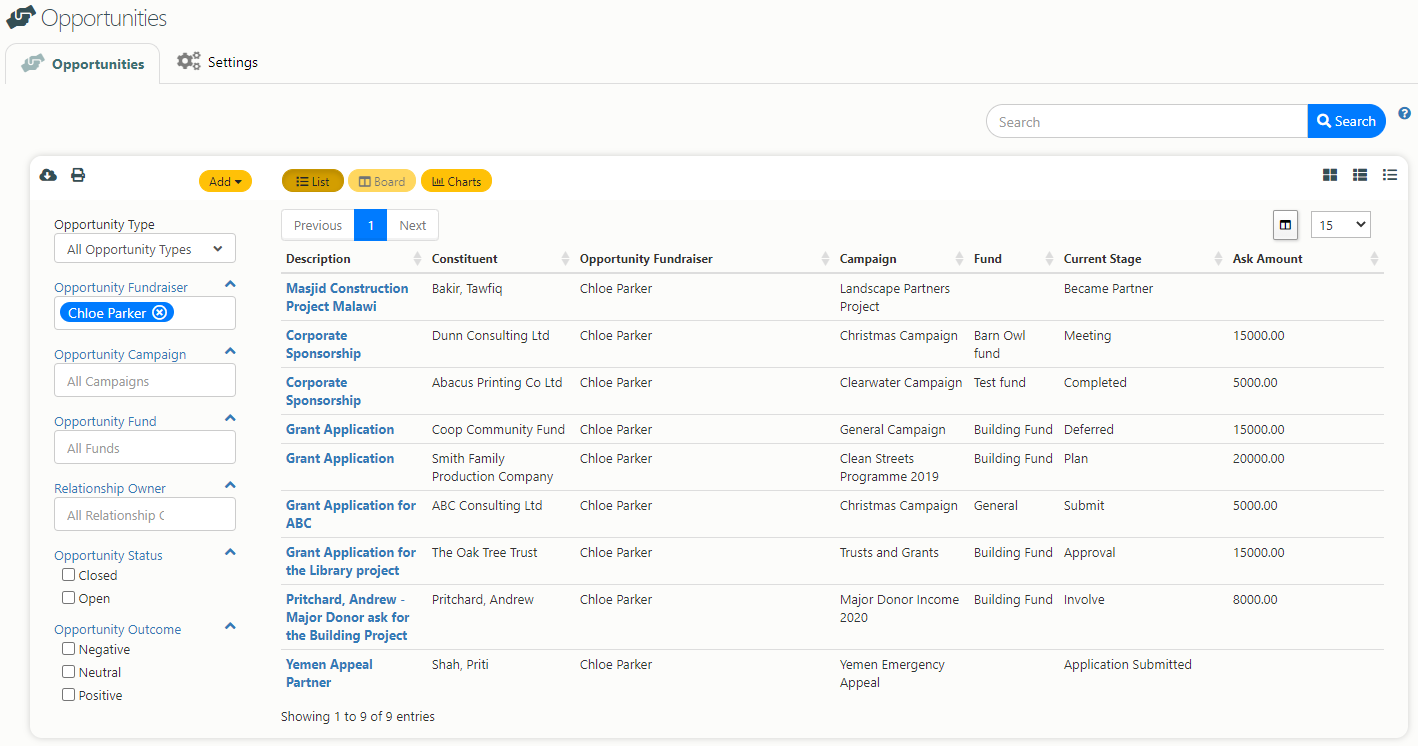This screenshot has height=746, width=1418.
Task: Sort by Ask Amount column arrows
Action: coord(1374,259)
